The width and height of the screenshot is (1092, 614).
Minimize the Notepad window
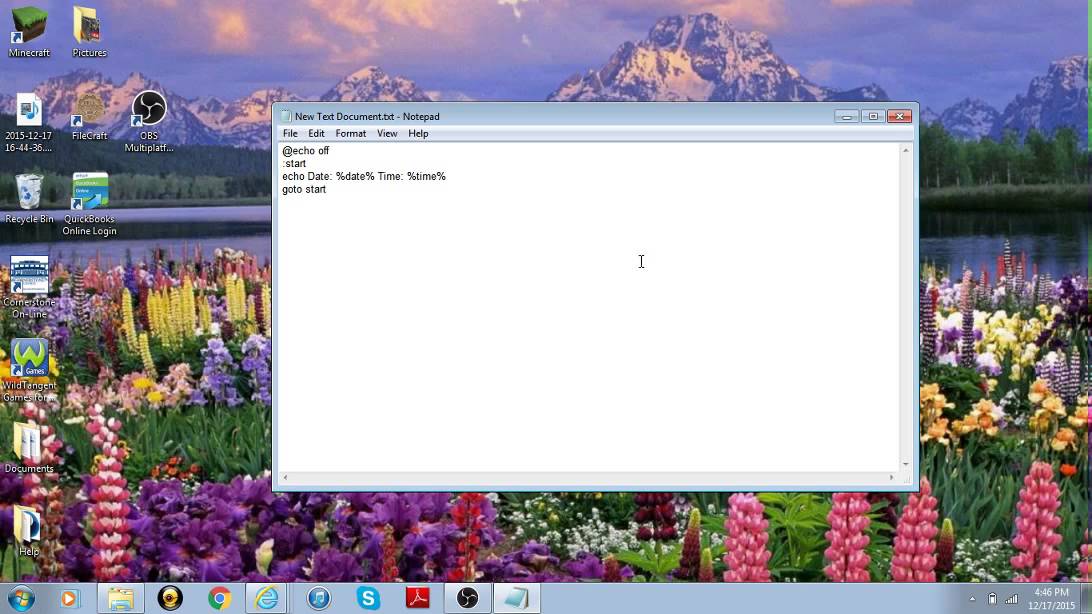pyautogui.click(x=846, y=116)
